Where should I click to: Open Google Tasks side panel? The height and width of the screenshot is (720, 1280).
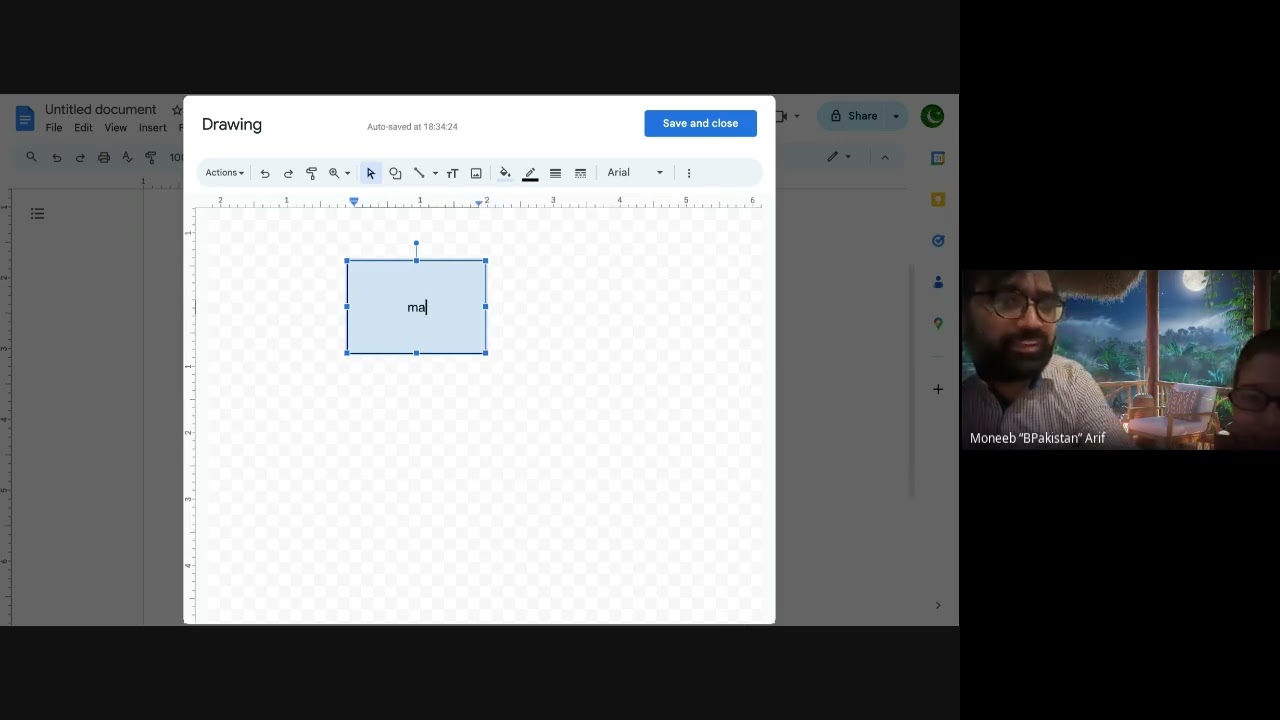tap(938, 241)
